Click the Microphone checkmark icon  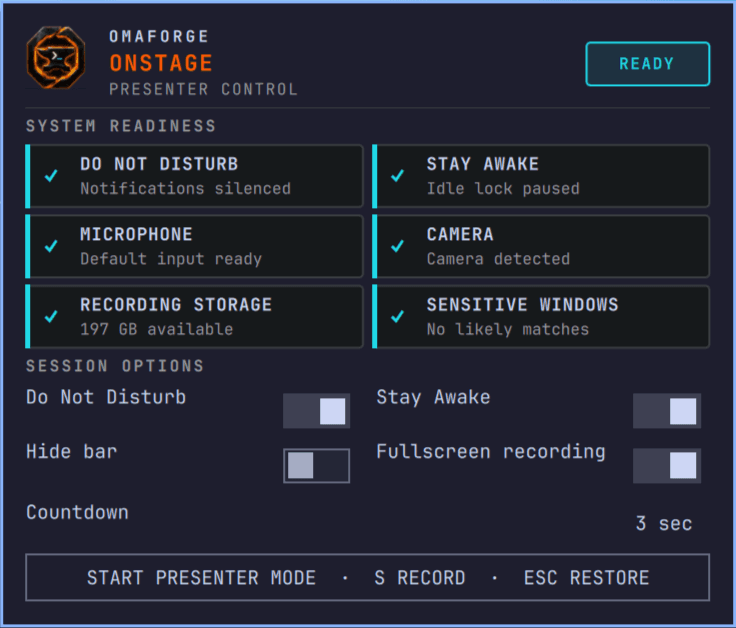[x=51, y=246]
